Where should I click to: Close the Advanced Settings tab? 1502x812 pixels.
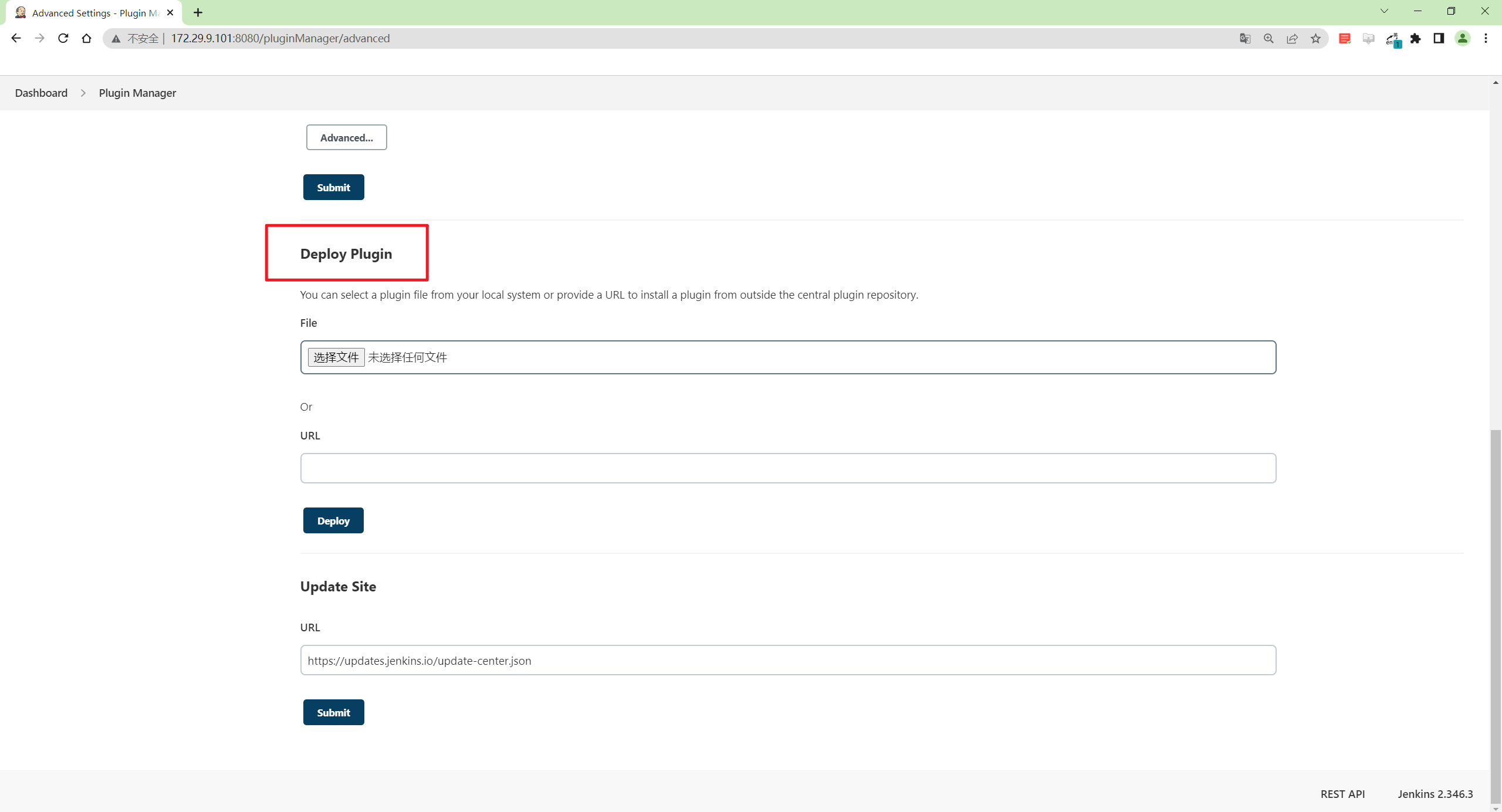(170, 12)
